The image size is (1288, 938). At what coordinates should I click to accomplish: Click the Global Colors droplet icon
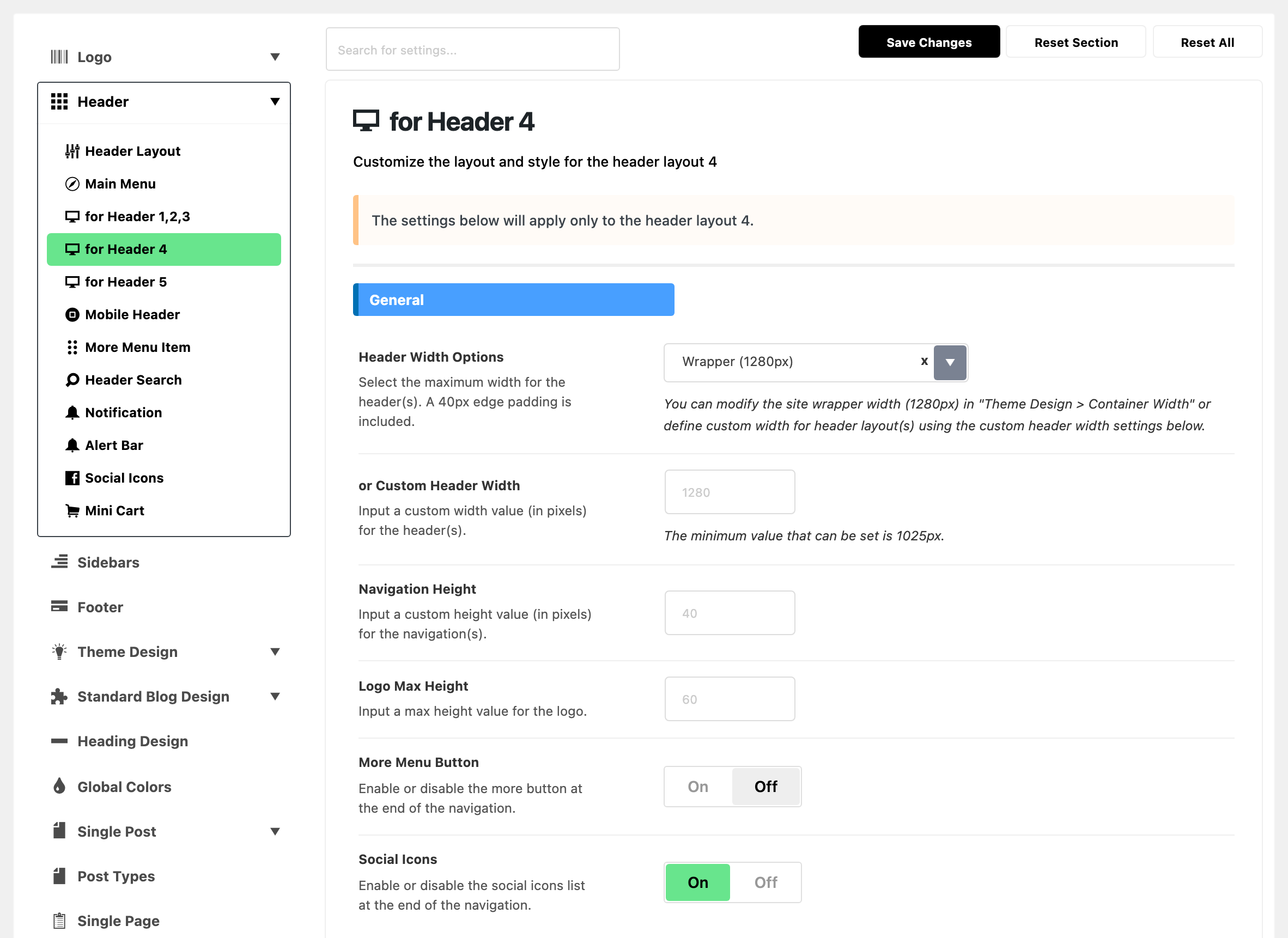click(x=59, y=787)
